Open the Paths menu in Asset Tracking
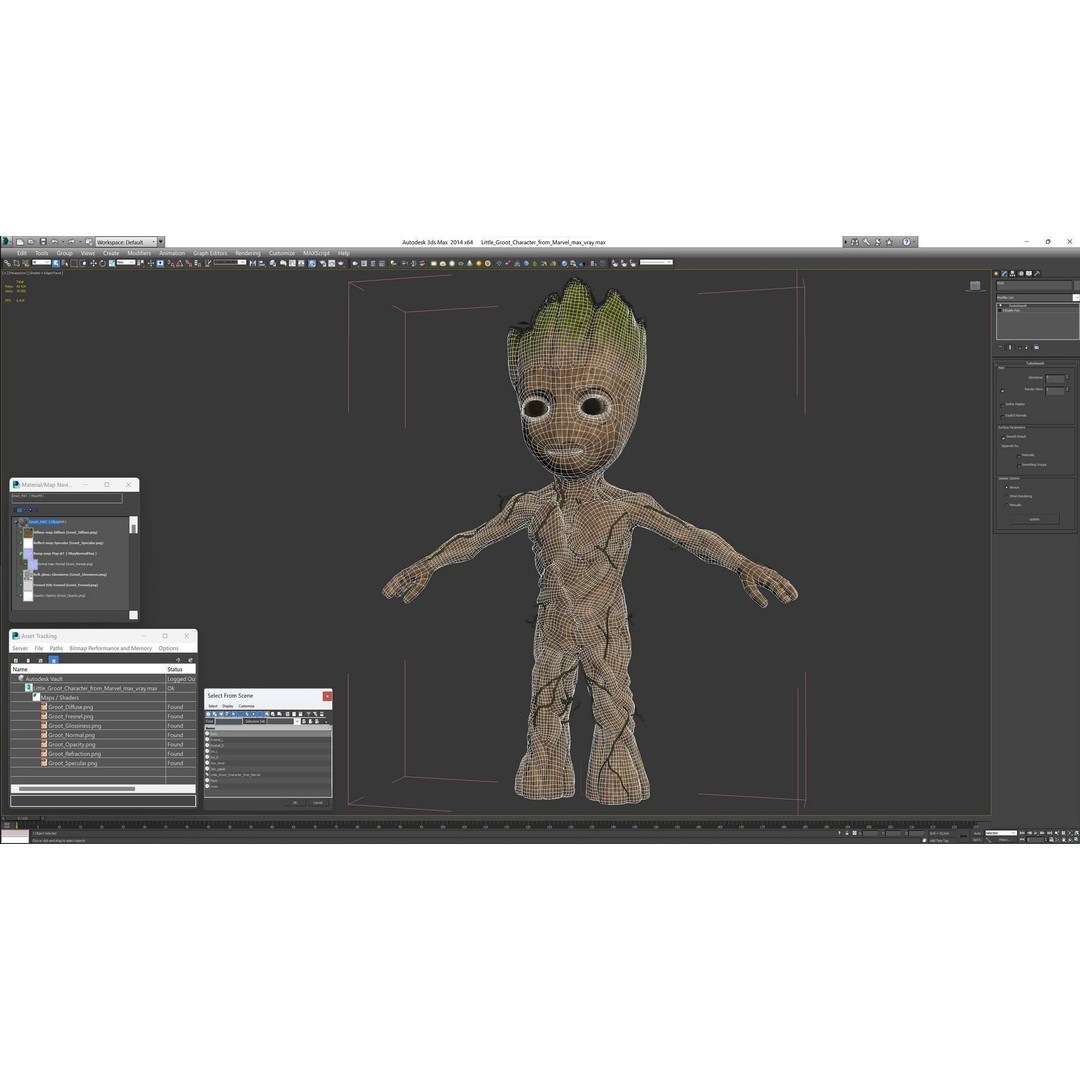This screenshot has height=1080, width=1080. point(56,648)
